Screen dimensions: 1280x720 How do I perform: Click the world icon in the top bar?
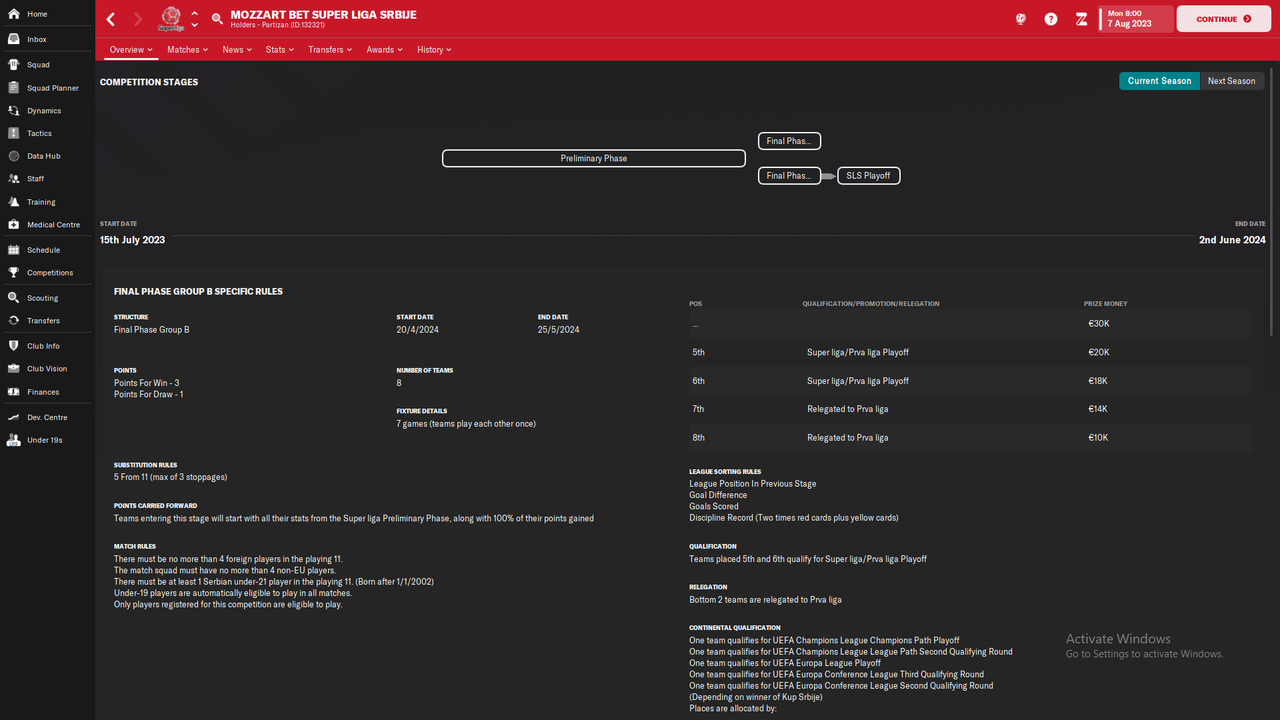coord(1020,19)
